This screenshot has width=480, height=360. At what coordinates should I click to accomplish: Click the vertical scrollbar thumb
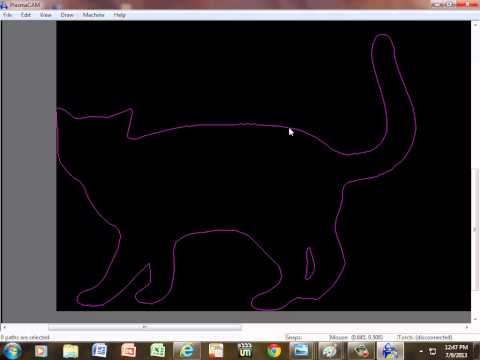475,229
